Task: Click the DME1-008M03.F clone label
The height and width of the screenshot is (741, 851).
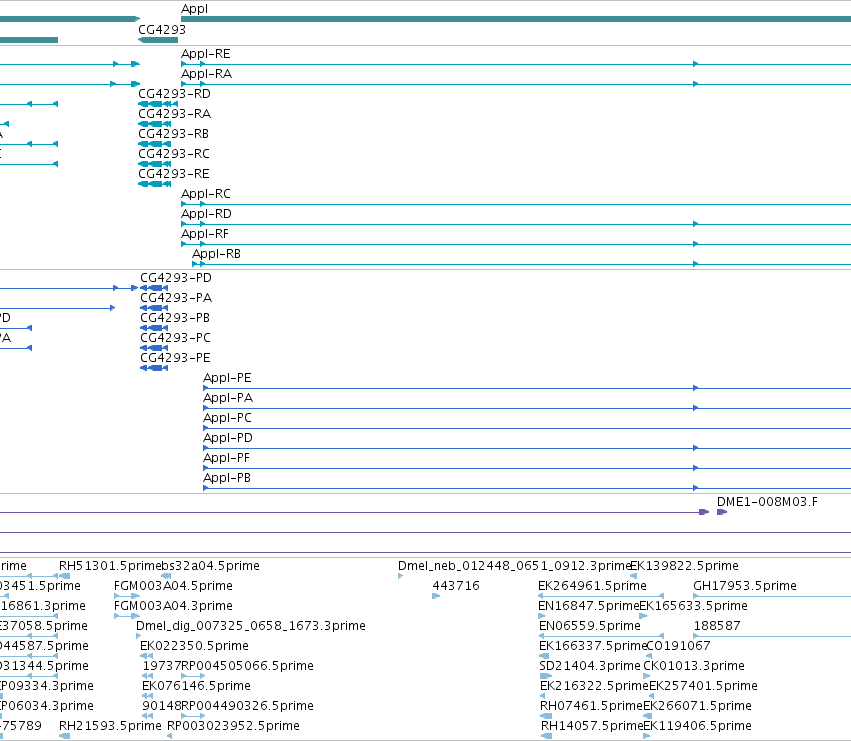Action: pyautogui.click(x=767, y=502)
